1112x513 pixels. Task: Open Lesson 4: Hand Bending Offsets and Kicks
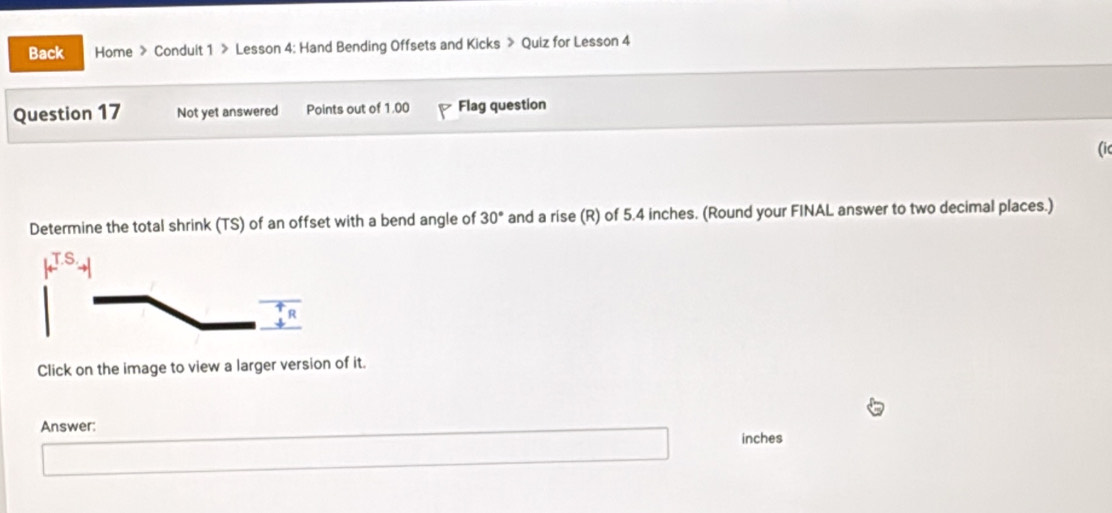pyautogui.click(x=367, y=46)
